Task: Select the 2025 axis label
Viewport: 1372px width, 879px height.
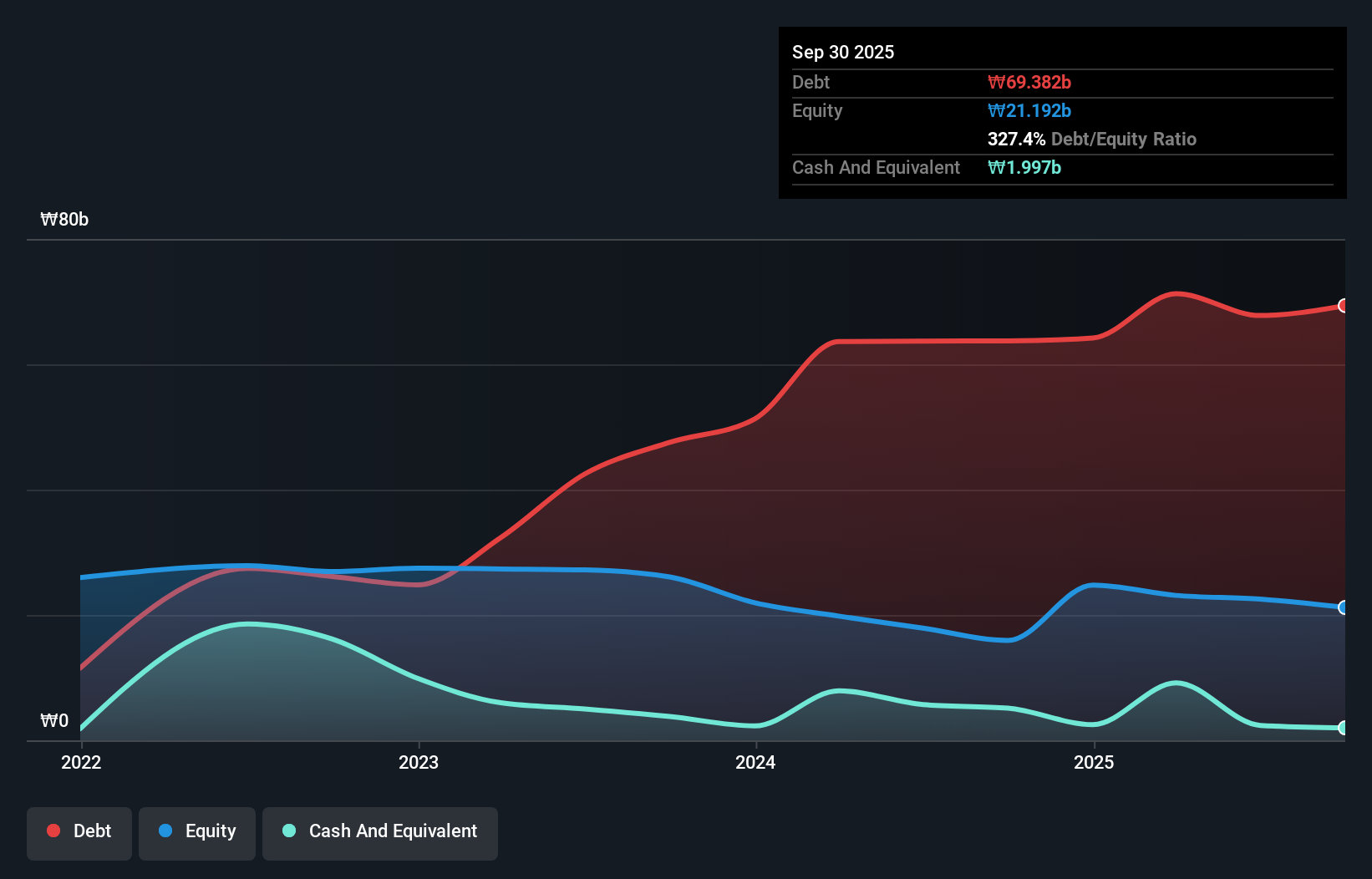Action: click(1095, 762)
